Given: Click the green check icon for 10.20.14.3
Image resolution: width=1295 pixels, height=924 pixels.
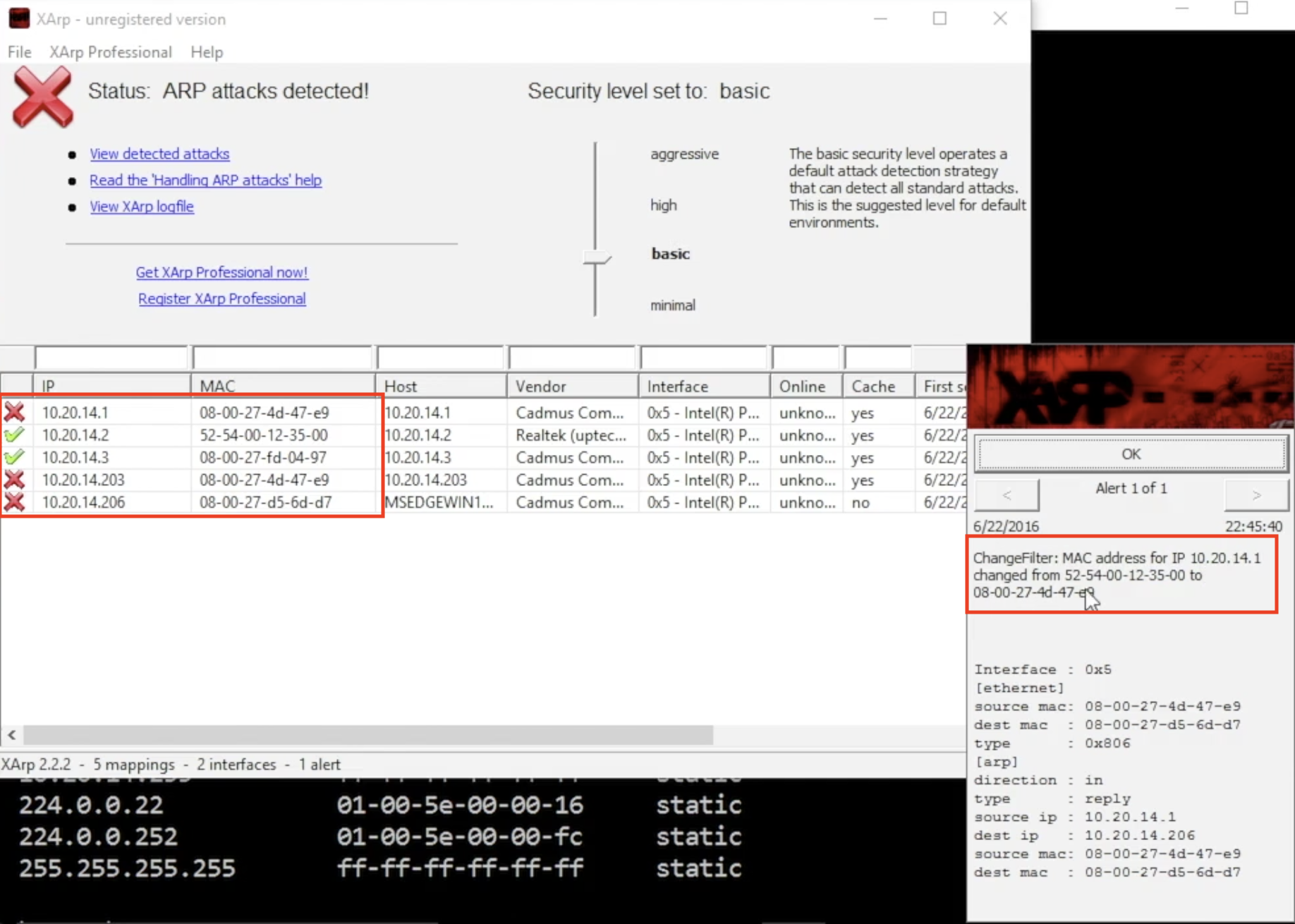Looking at the screenshot, I should (14, 457).
